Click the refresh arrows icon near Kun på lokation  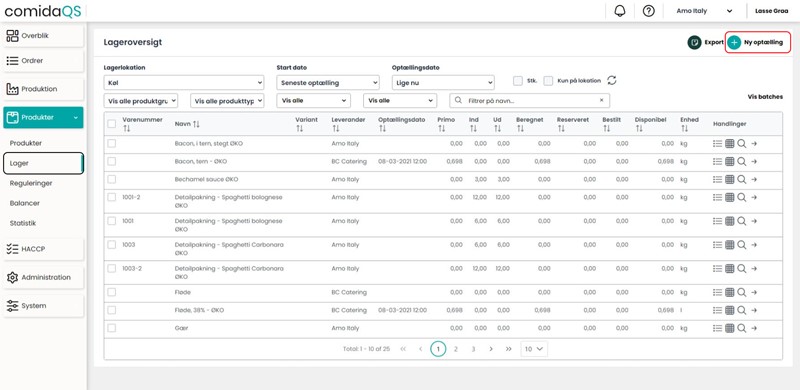[x=612, y=80]
